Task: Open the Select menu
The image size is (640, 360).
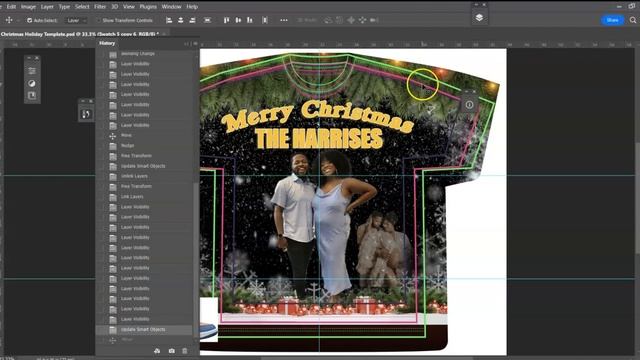Action: 82,7
